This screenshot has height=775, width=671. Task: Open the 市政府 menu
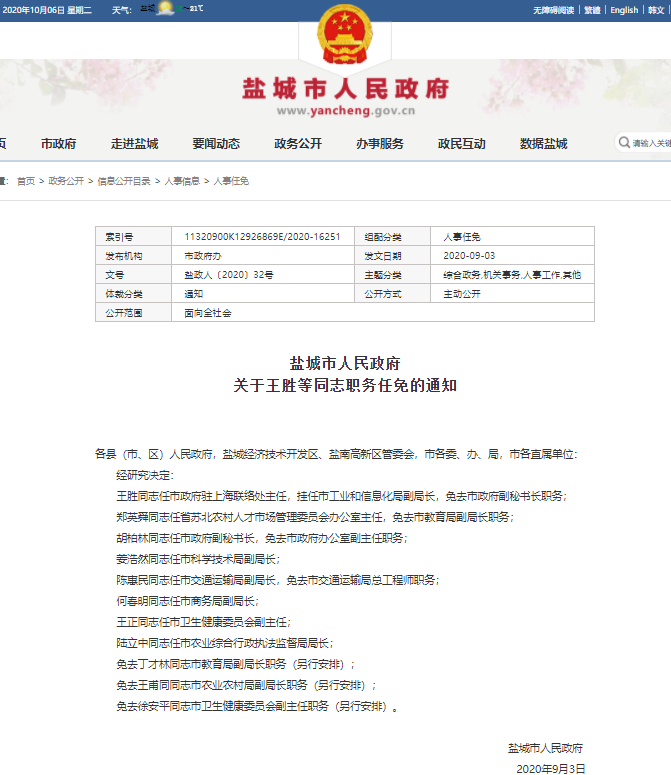[58, 144]
